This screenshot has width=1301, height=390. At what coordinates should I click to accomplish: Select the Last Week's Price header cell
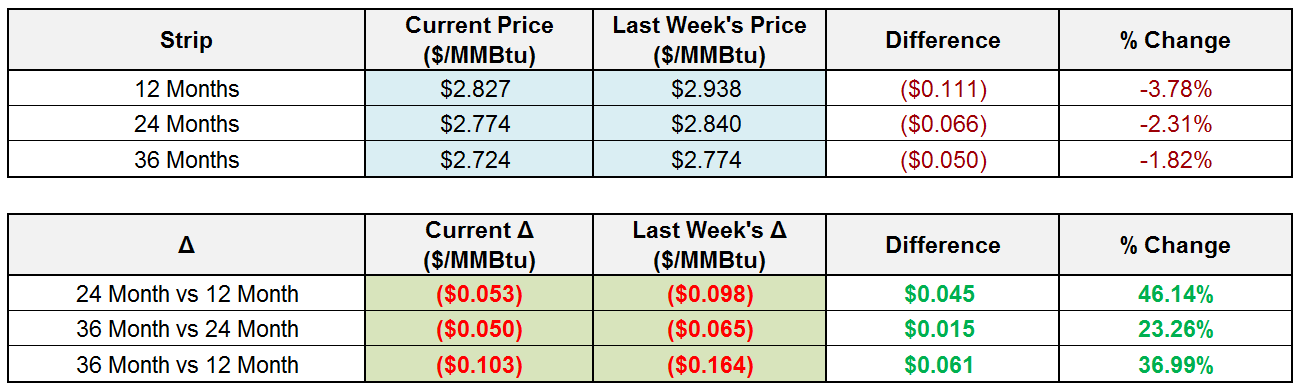(x=709, y=40)
